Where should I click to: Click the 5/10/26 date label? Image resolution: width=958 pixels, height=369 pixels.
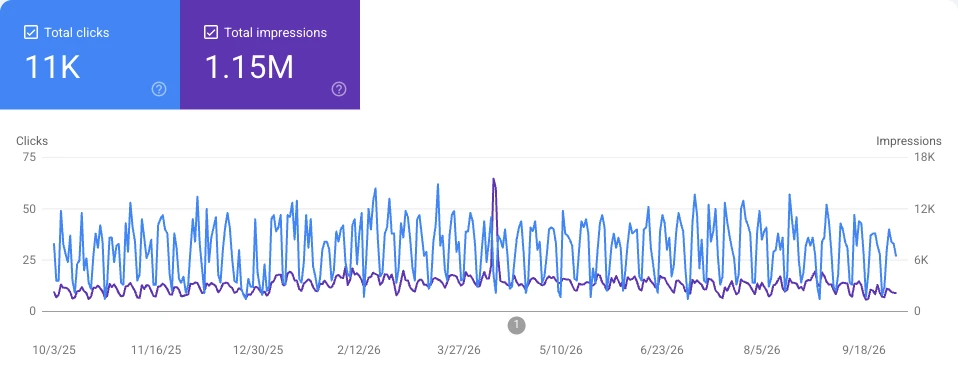point(560,351)
